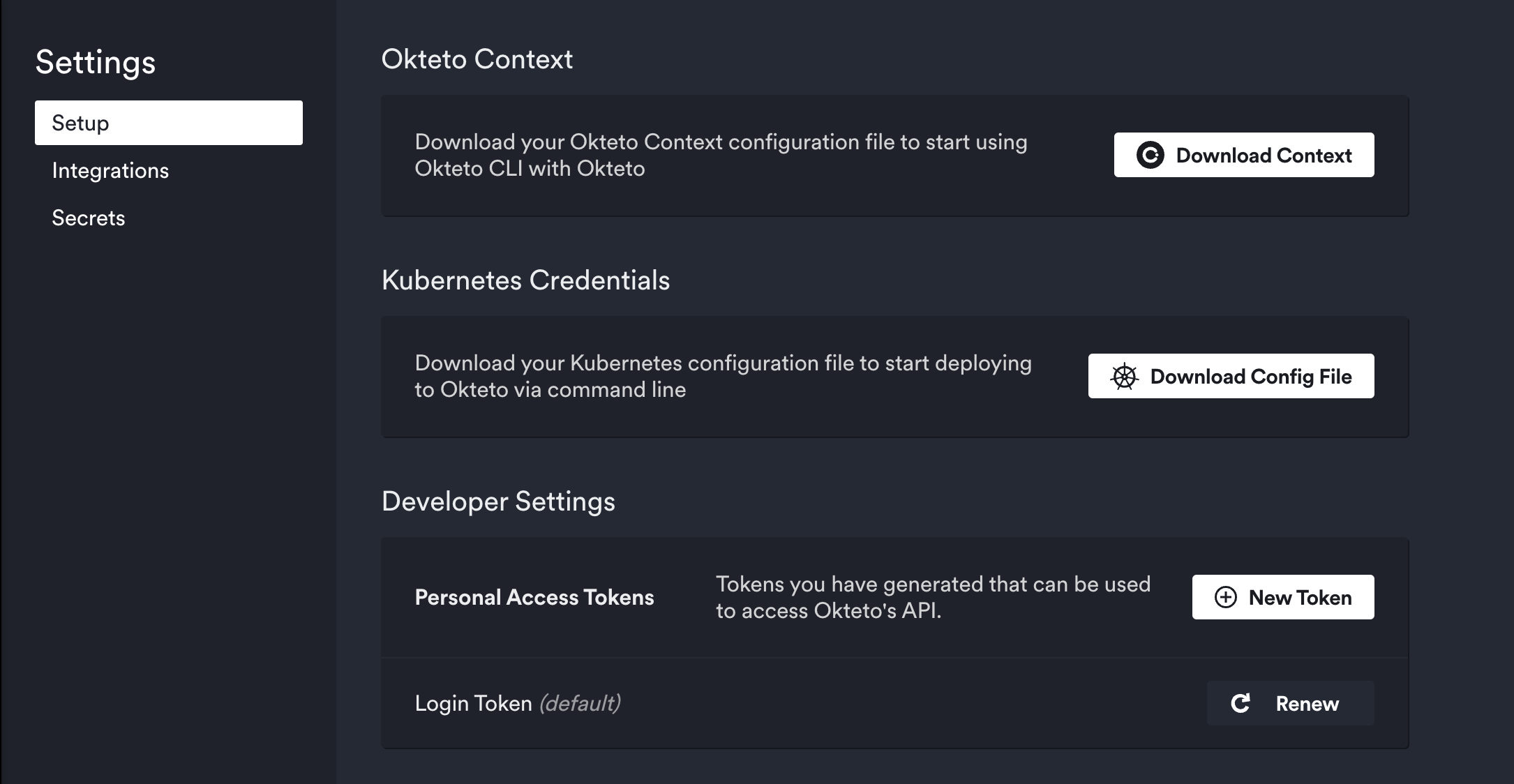Screen dimensions: 1514x784
Task: Click the Personal Access Tokens label
Action: [534, 598]
